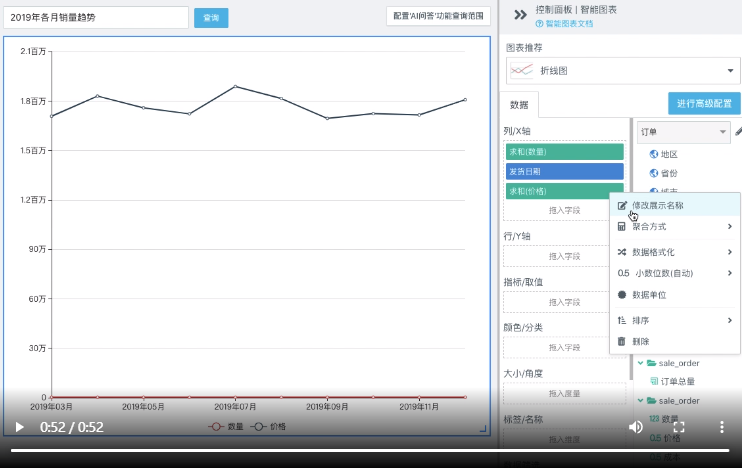Choose 数据单位 in the context menu
Viewport: 742px width, 468px height.
point(674,295)
